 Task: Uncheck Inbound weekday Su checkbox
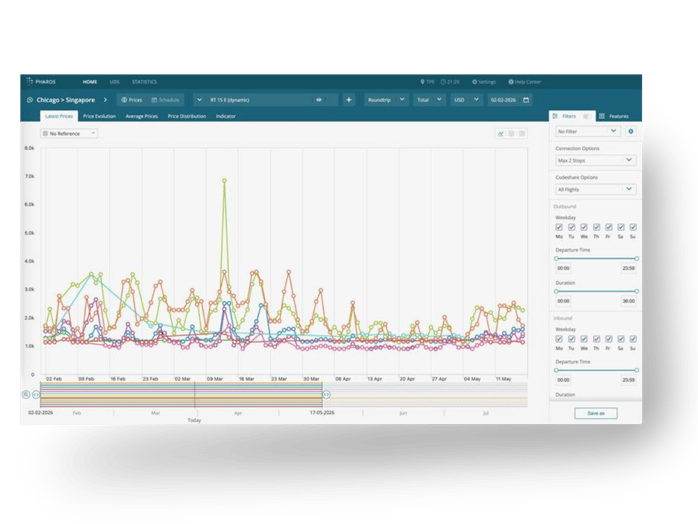pos(633,339)
